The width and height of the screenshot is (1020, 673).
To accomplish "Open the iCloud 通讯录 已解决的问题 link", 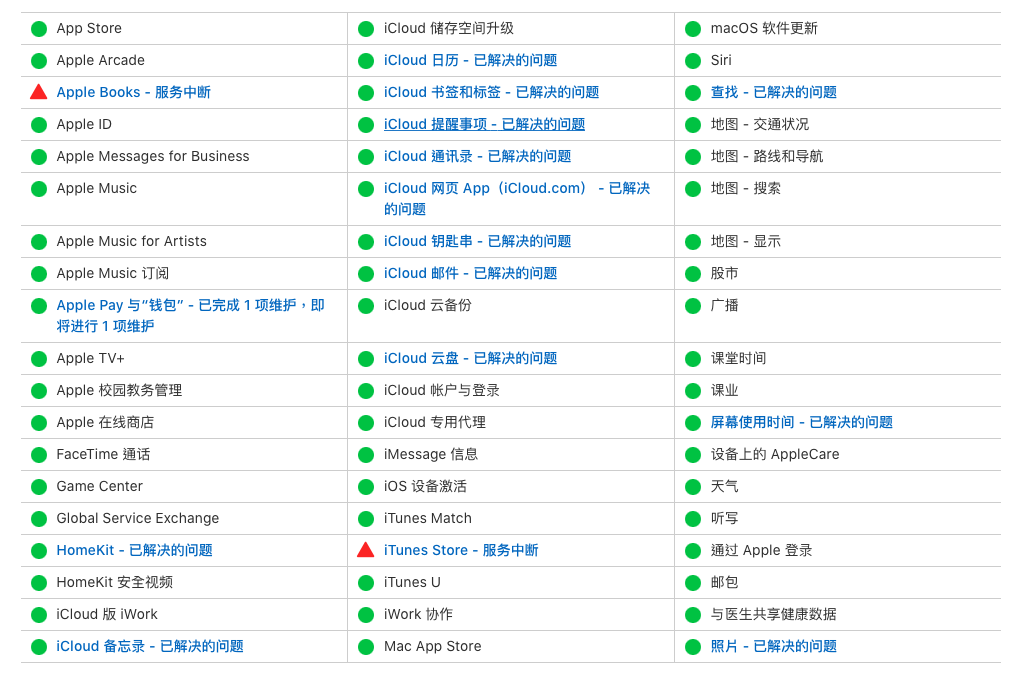I will (477, 156).
